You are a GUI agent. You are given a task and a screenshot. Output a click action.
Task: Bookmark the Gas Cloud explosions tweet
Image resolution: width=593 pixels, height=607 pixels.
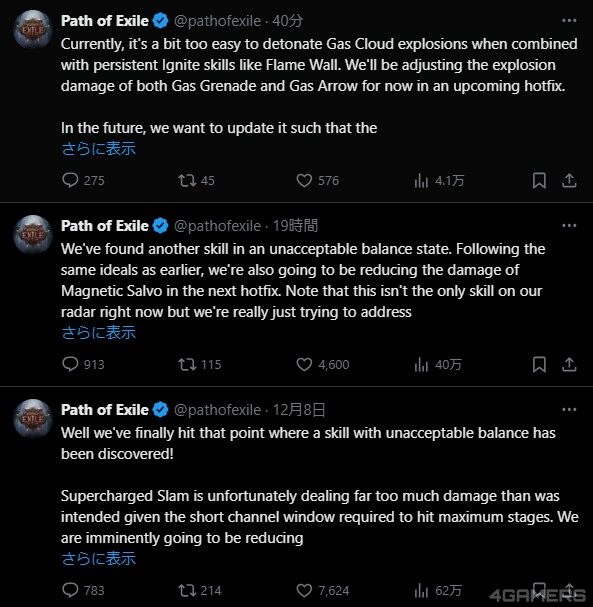point(539,180)
